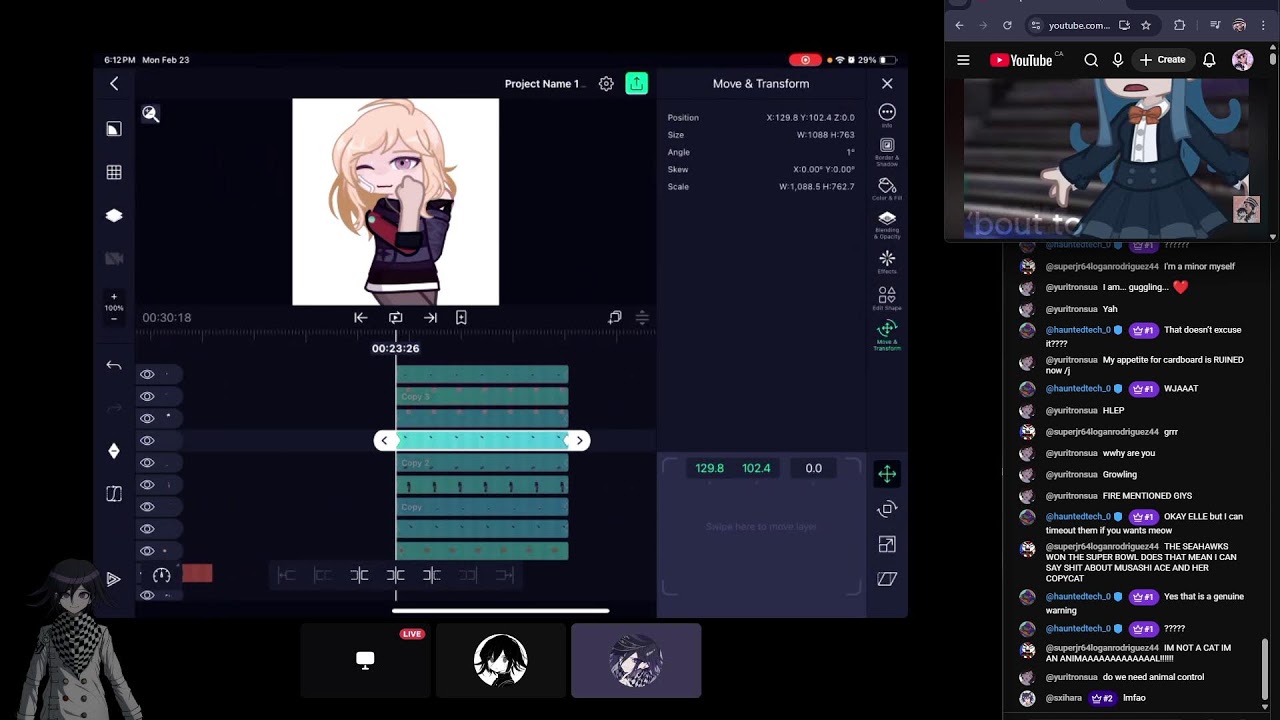Viewport: 1280px width, 720px height.
Task: Toggle visibility of layer below Copy 2
Action: pos(147,485)
